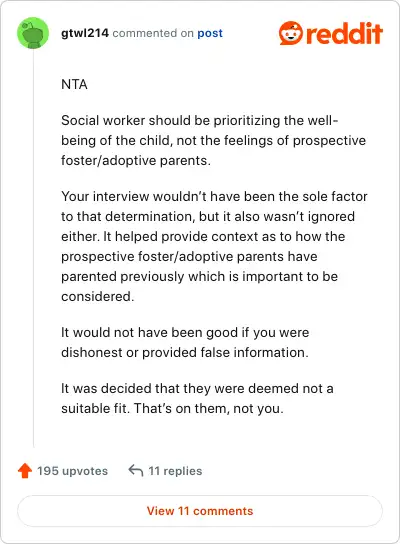
Task: Select paragraph beginning "Your interview wouldn't have"
Action: click(x=214, y=246)
